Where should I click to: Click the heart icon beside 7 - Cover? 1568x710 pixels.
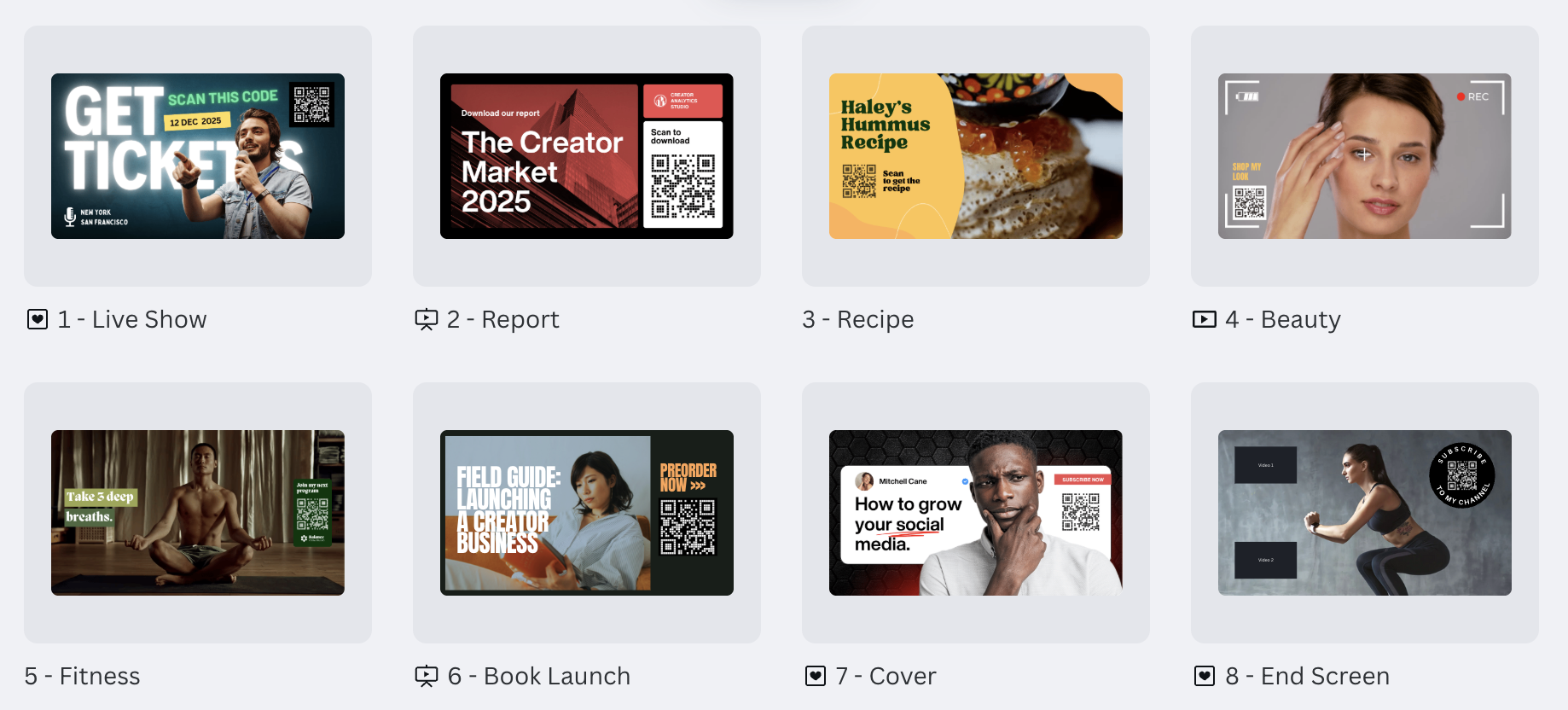point(816,677)
